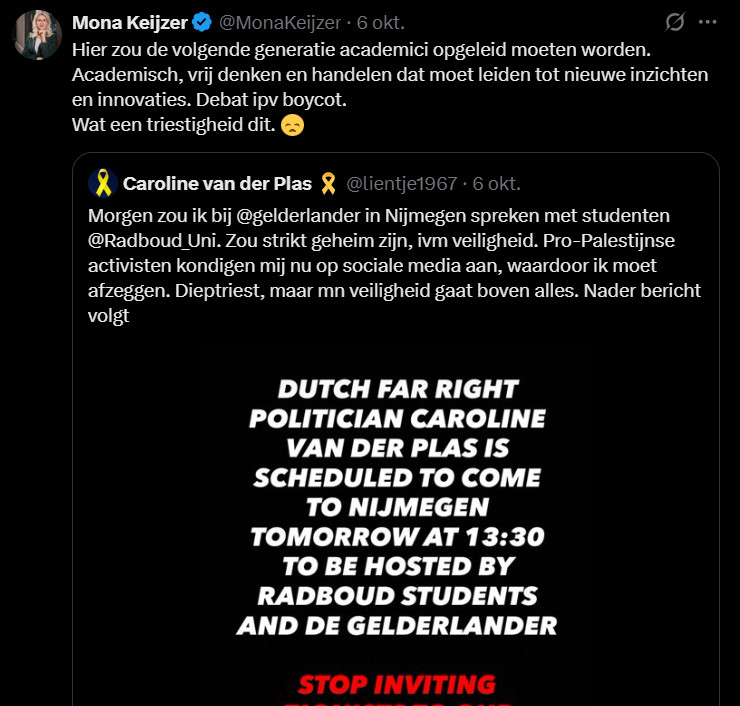The width and height of the screenshot is (740, 706).
Task: Click the sad face emoji
Action: pos(292,125)
